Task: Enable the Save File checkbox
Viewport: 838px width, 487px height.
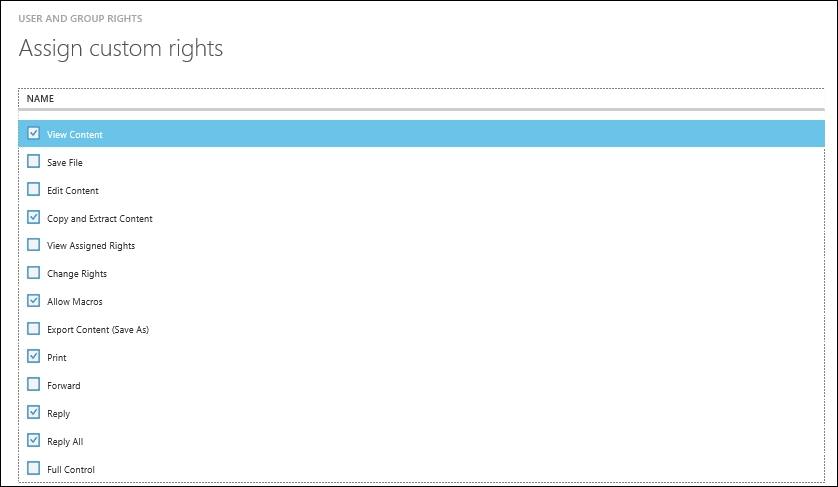Action: 33,161
